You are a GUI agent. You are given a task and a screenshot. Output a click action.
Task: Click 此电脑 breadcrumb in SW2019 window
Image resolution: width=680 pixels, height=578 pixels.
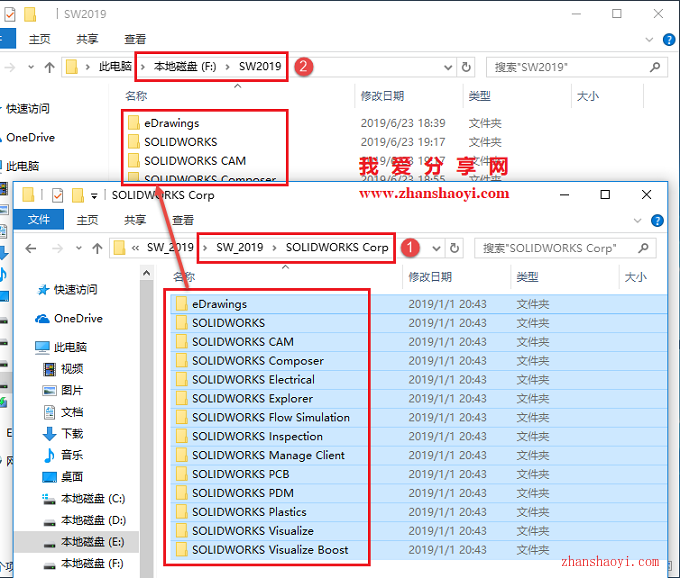115,67
